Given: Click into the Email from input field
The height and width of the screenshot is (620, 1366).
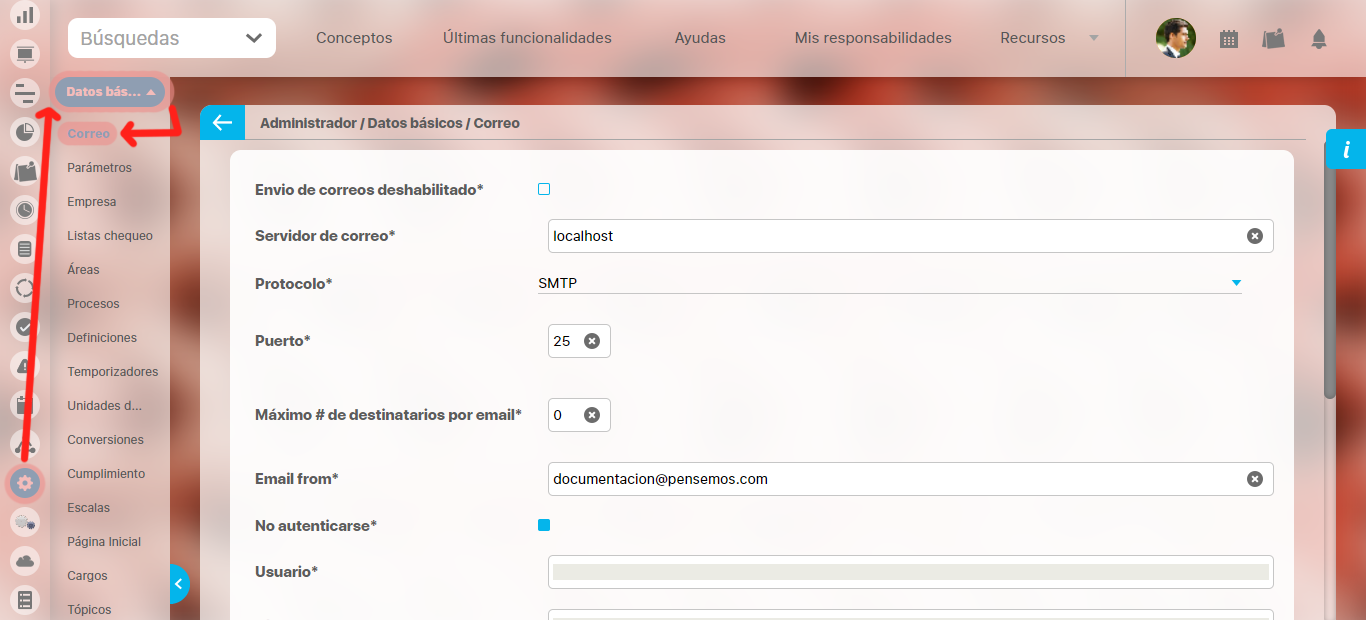Looking at the screenshot, I should (x=895, y=479).
